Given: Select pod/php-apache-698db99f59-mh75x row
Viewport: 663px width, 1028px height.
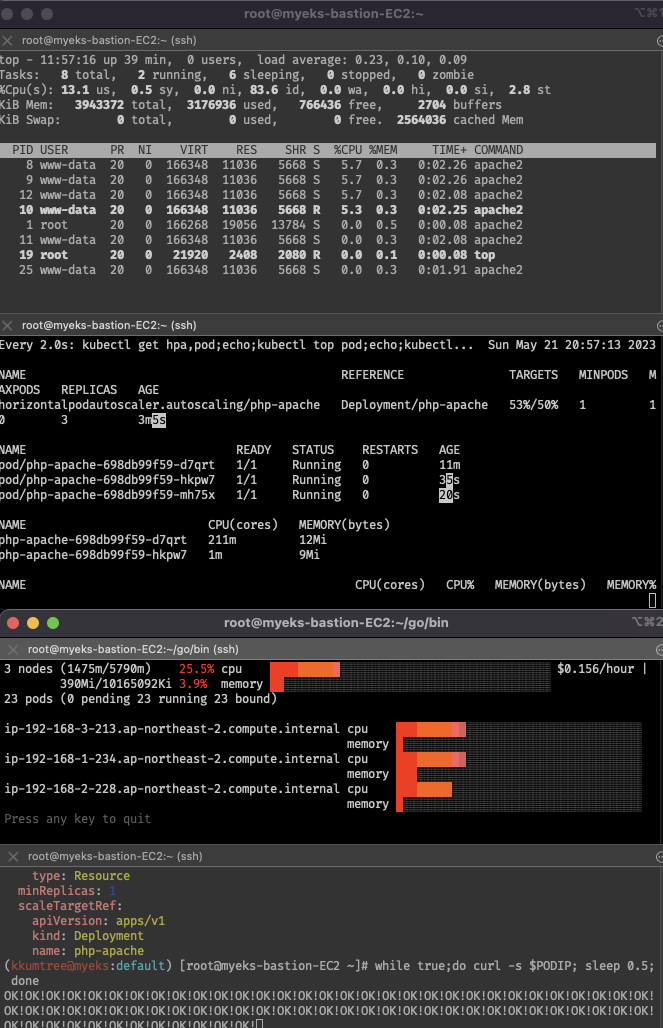Looking at the screenshot, I should coord(230,495).
